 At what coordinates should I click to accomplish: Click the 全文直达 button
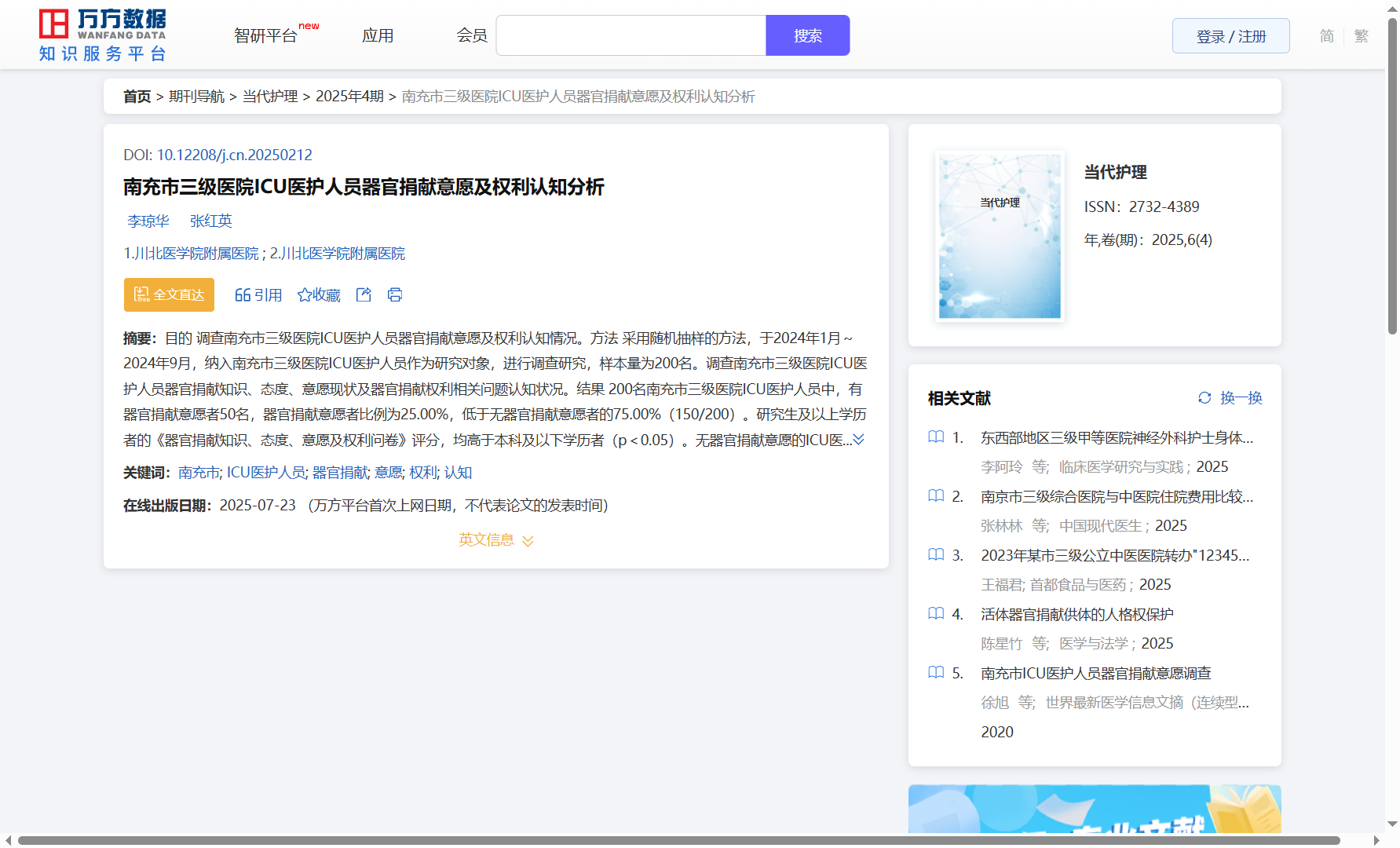pyautogui.click(x=169, y=295)
